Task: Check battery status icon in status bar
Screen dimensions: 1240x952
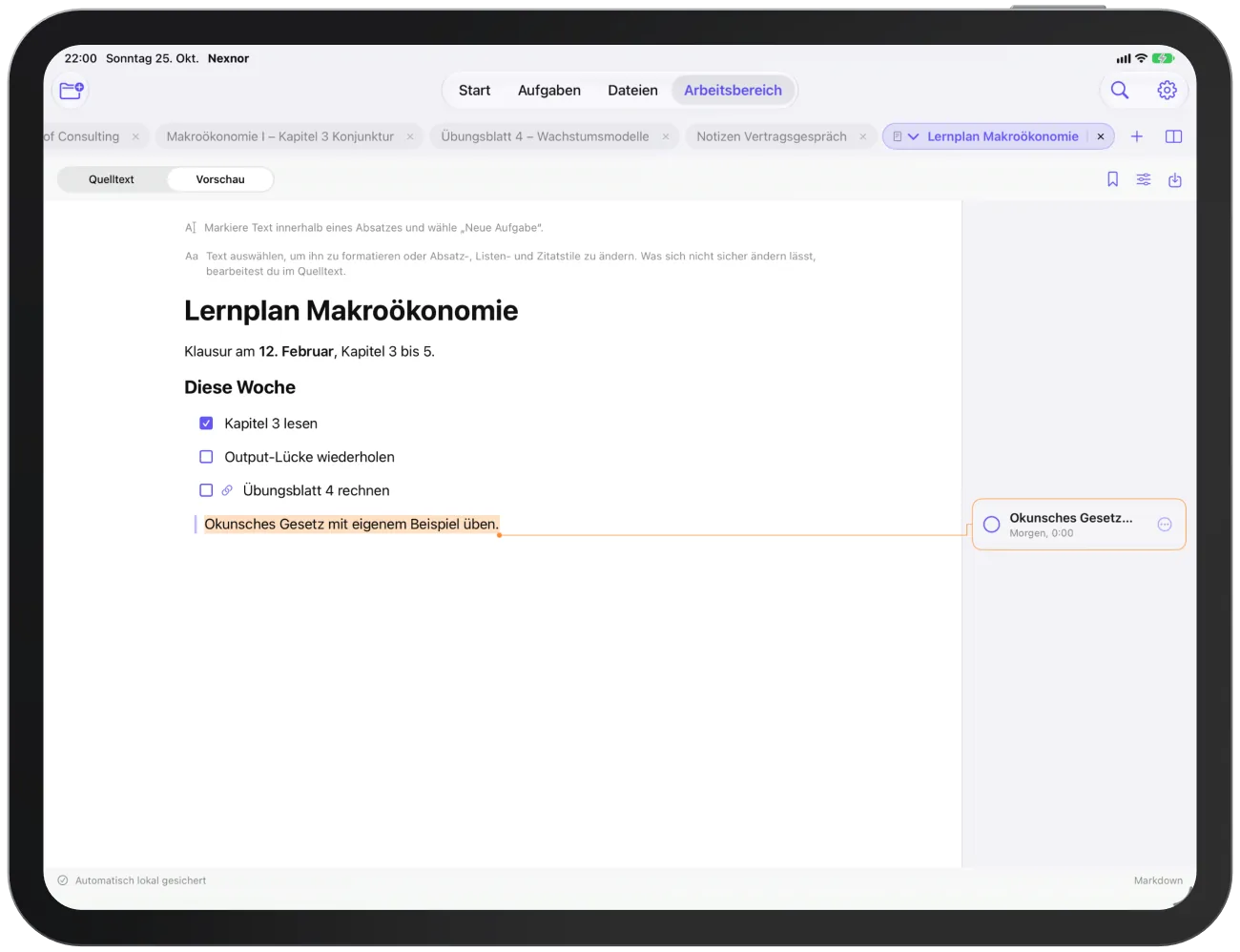Action: pyautogui.click(x=1163, y=58)
